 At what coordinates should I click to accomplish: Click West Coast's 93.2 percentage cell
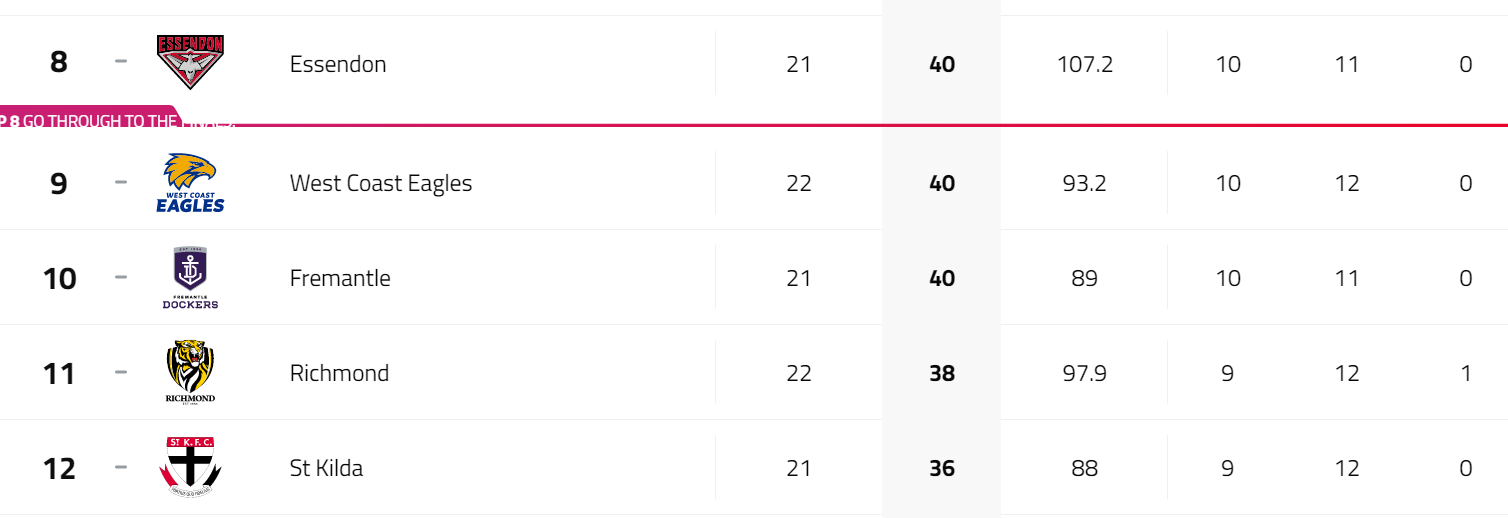click(1085, 183)
